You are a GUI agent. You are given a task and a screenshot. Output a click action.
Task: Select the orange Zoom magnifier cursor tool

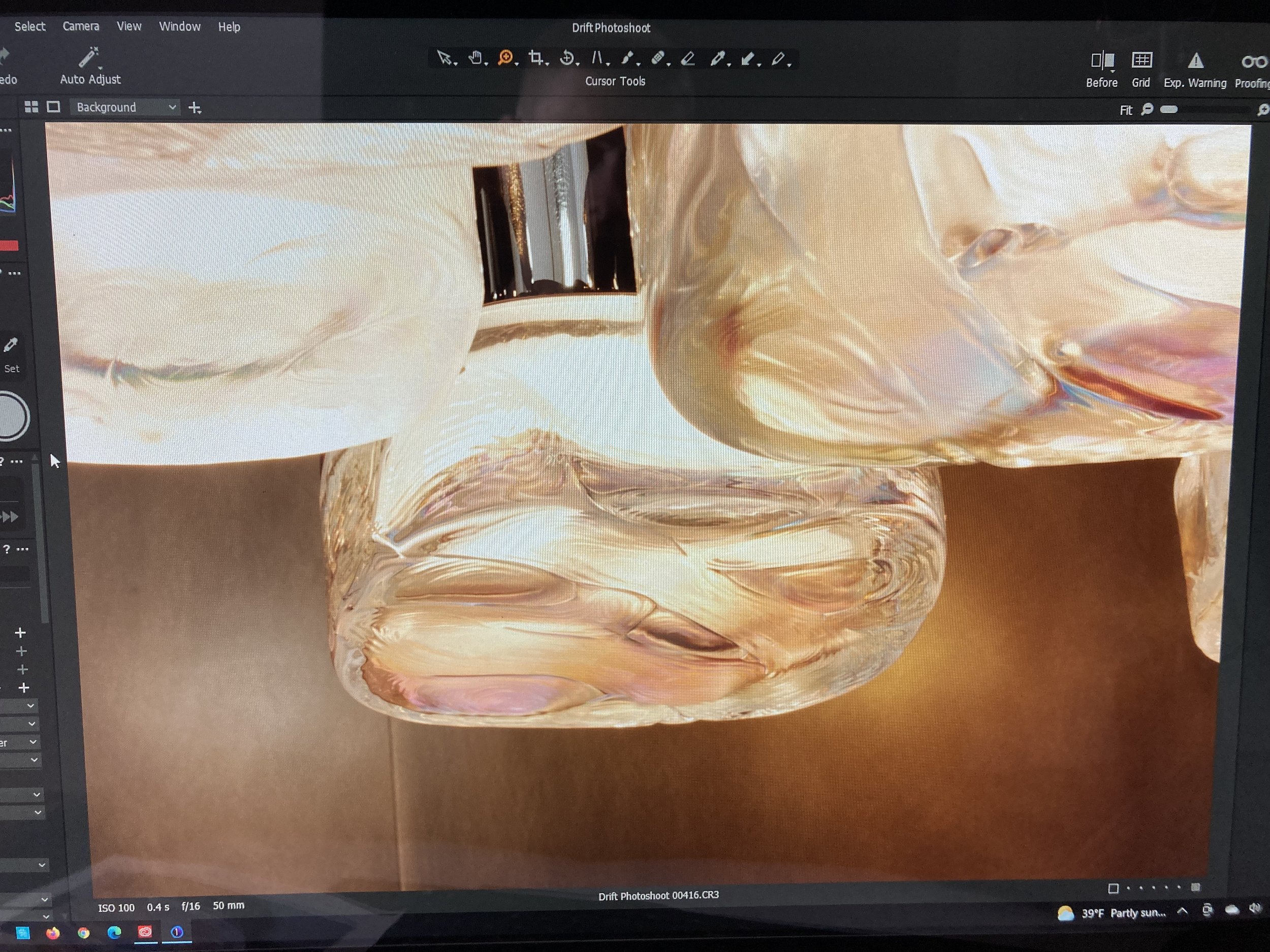click(505, 57)
